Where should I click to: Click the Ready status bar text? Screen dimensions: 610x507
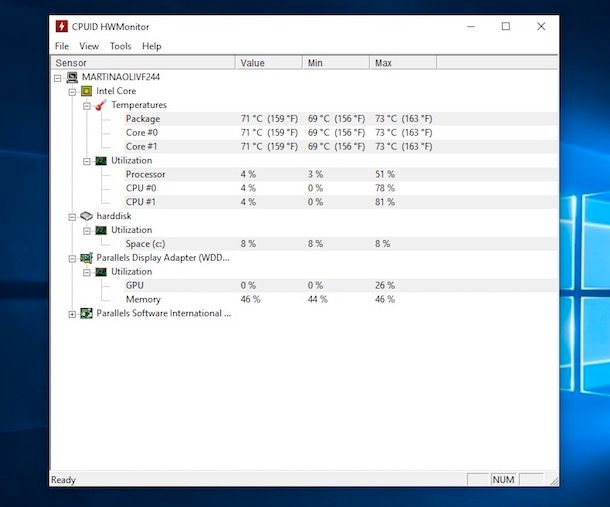point(63,480)
